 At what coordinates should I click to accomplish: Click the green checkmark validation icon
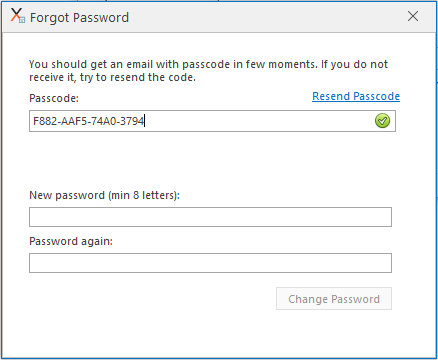click(x=382, y=121)
